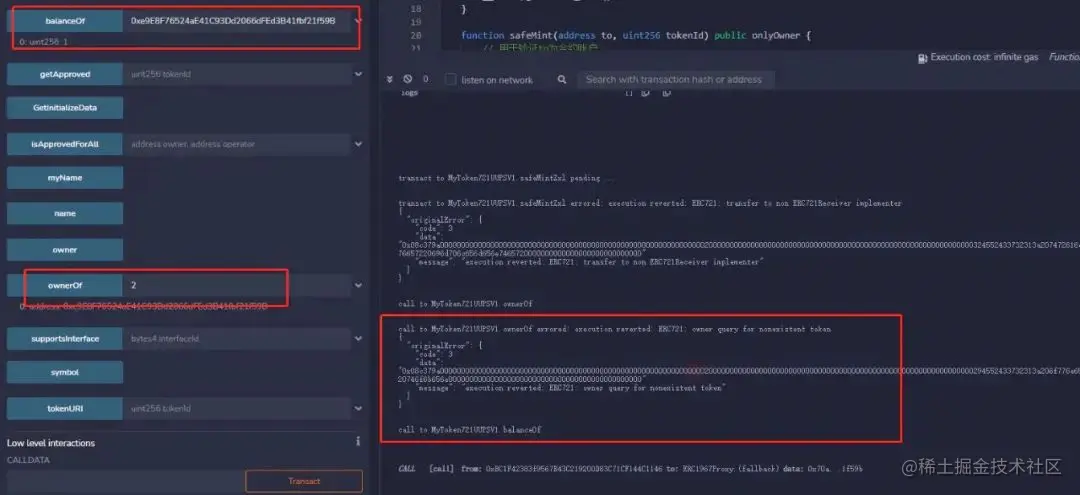Click the safeMint function code line 20

coord(636,35)
